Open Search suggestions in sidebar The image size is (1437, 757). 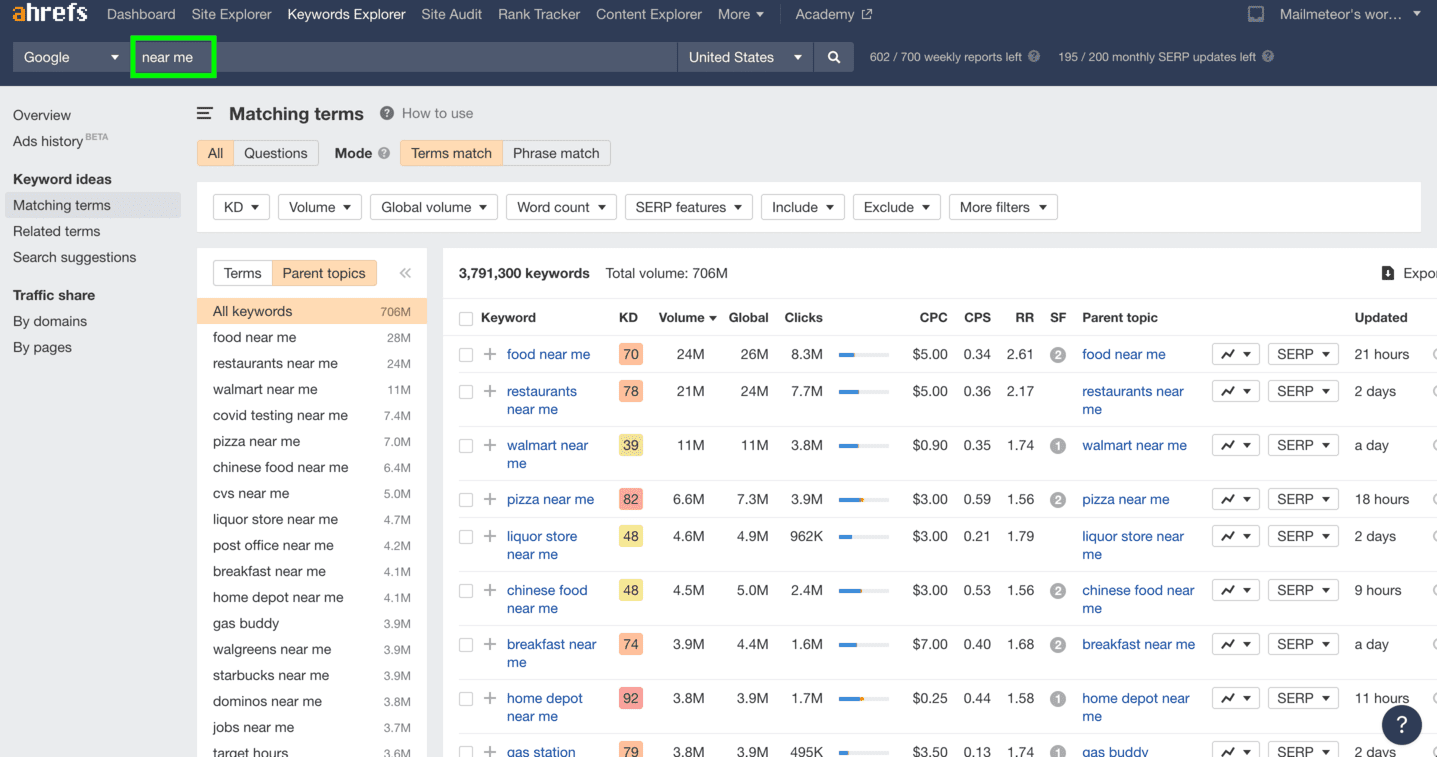(x=74, y=257)
